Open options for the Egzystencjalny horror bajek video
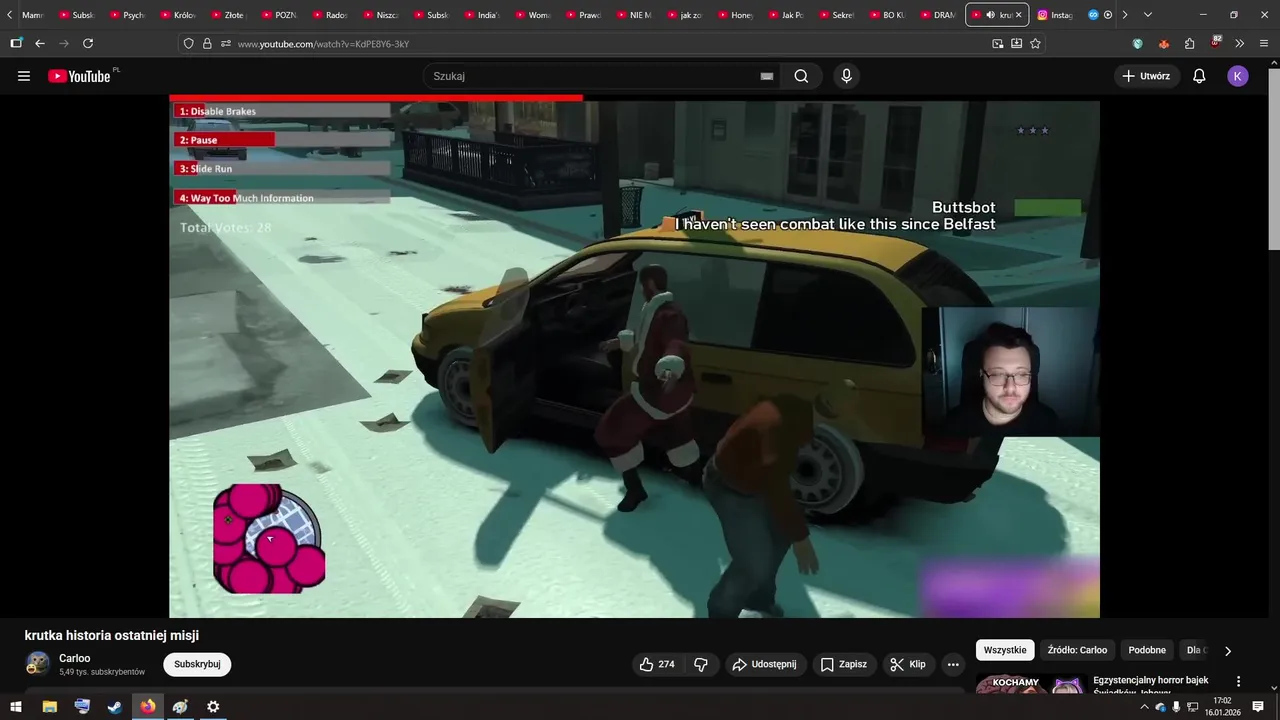 (x=1238, y=682)
